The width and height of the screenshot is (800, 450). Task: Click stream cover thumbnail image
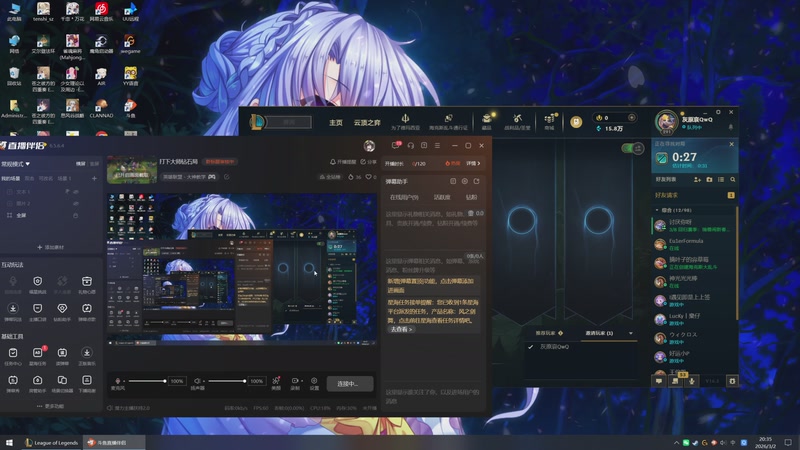tap(132, 170)
